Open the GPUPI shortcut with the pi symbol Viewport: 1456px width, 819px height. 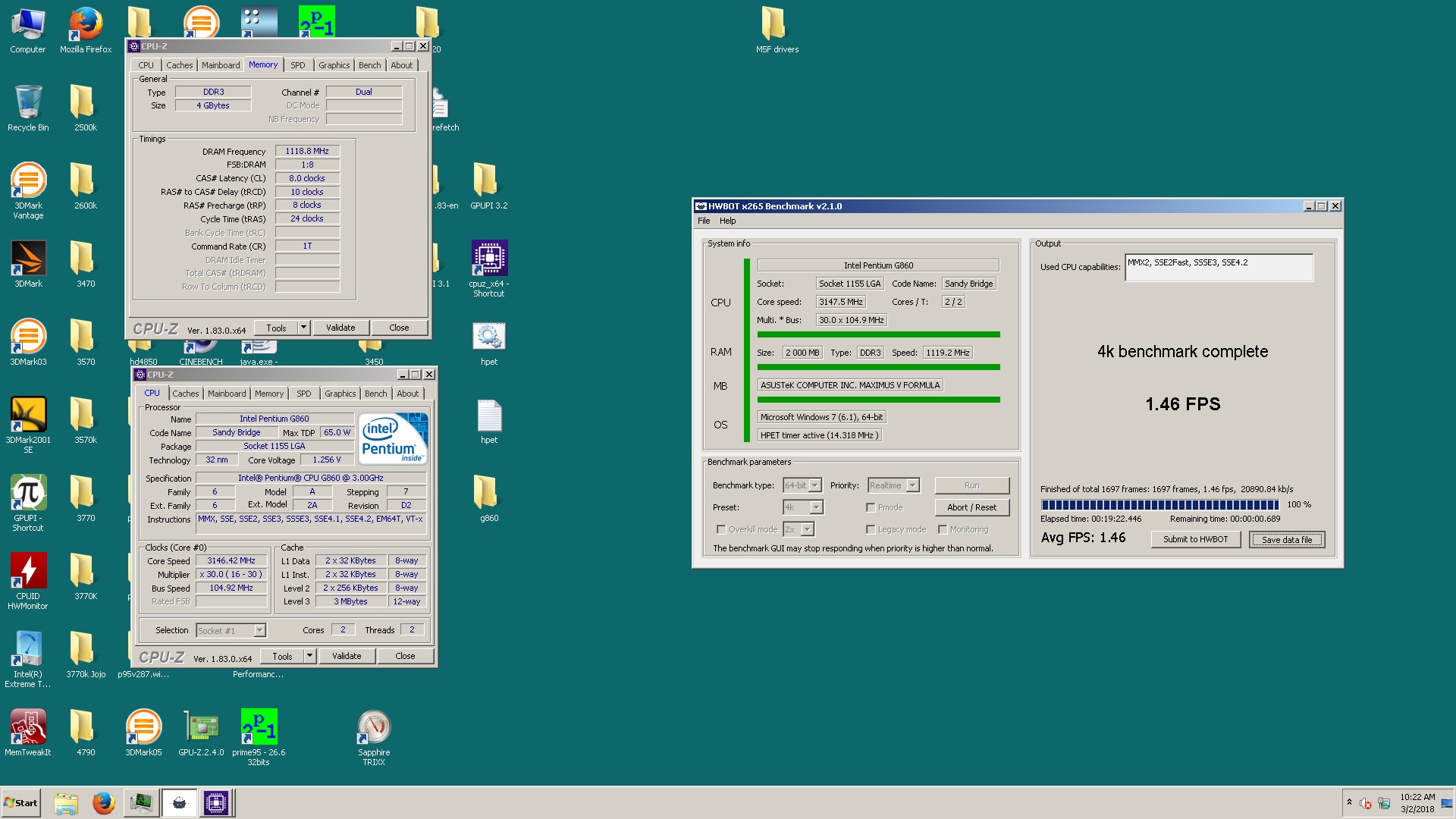28,503
